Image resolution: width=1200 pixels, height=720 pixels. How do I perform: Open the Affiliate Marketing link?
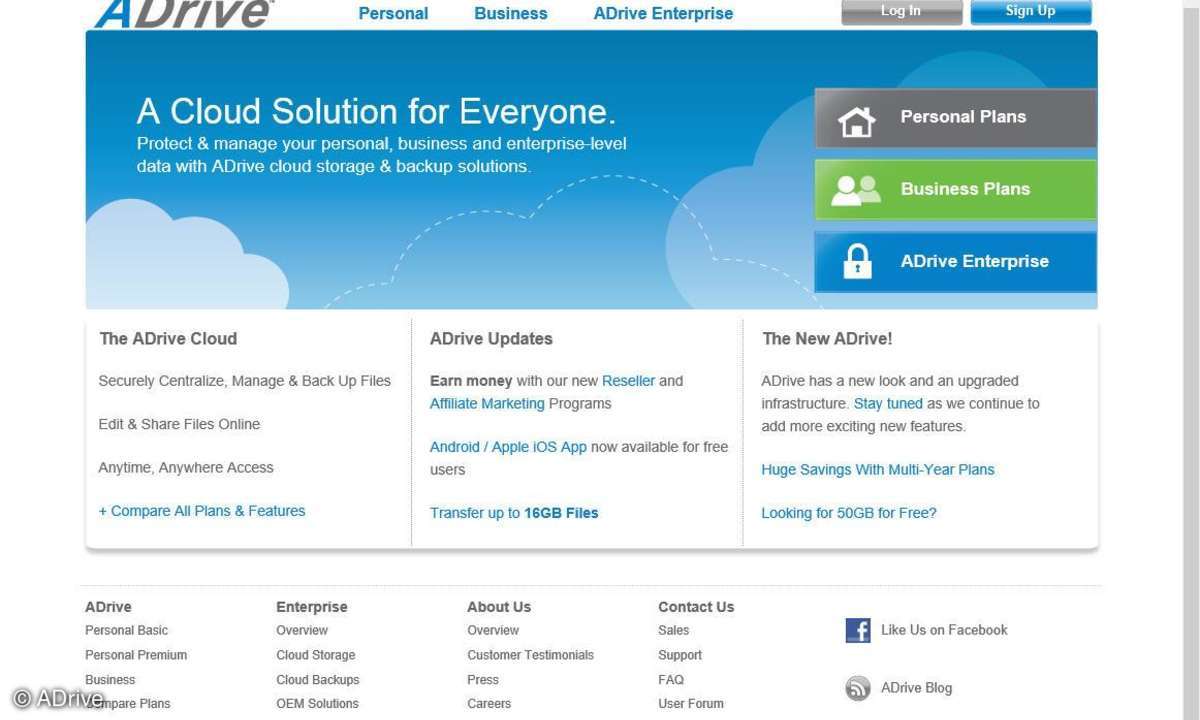click(x=487, y=404)
